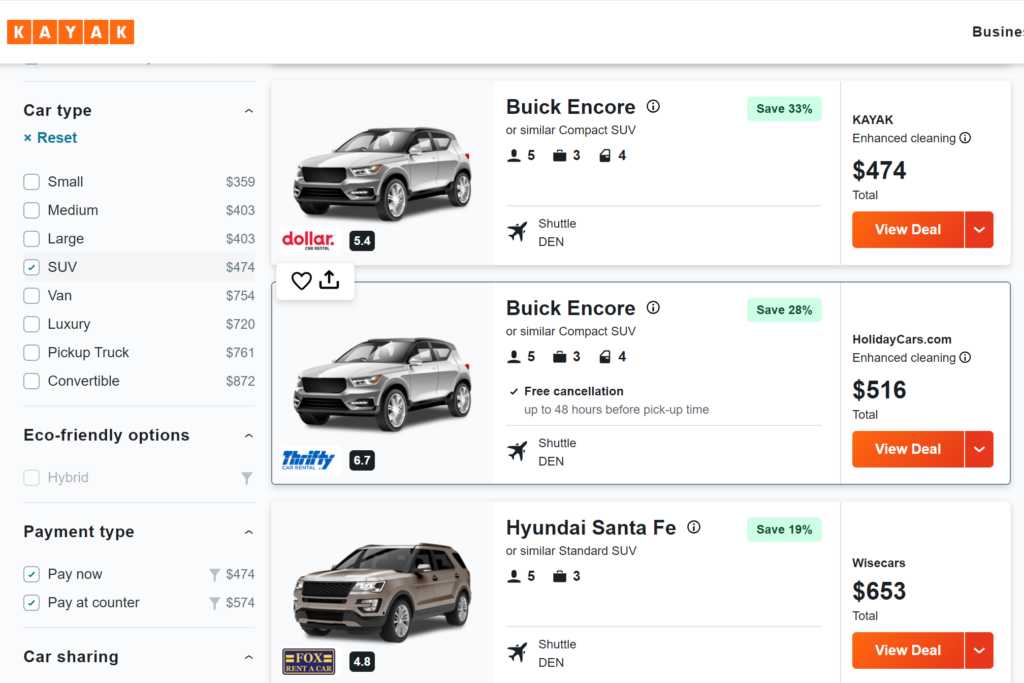
Task: Open the Thrifty Buick Encore car image
Action: (x=383, y=384)
